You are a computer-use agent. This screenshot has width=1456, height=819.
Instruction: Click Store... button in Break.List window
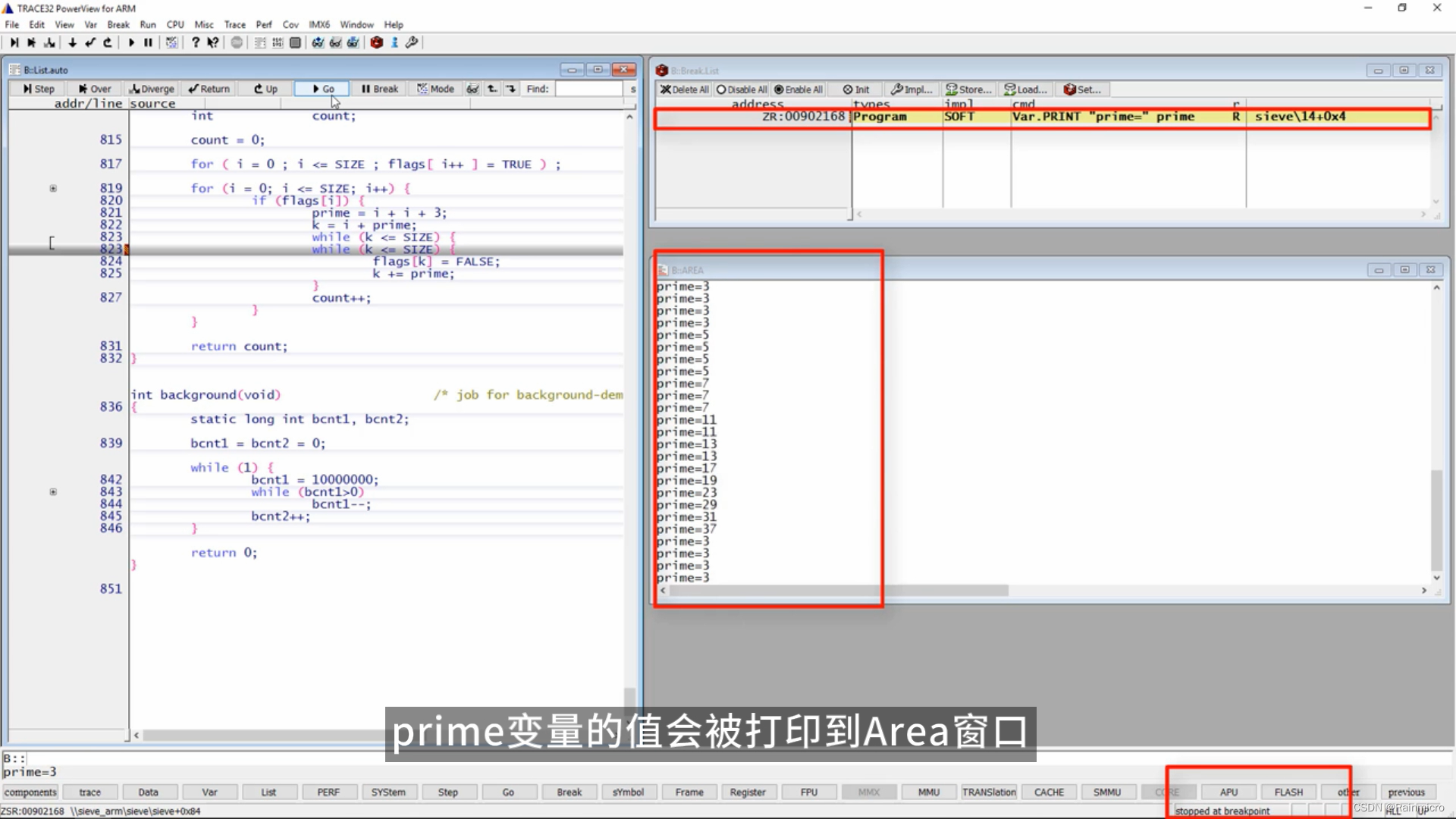[x=969, y=89]
